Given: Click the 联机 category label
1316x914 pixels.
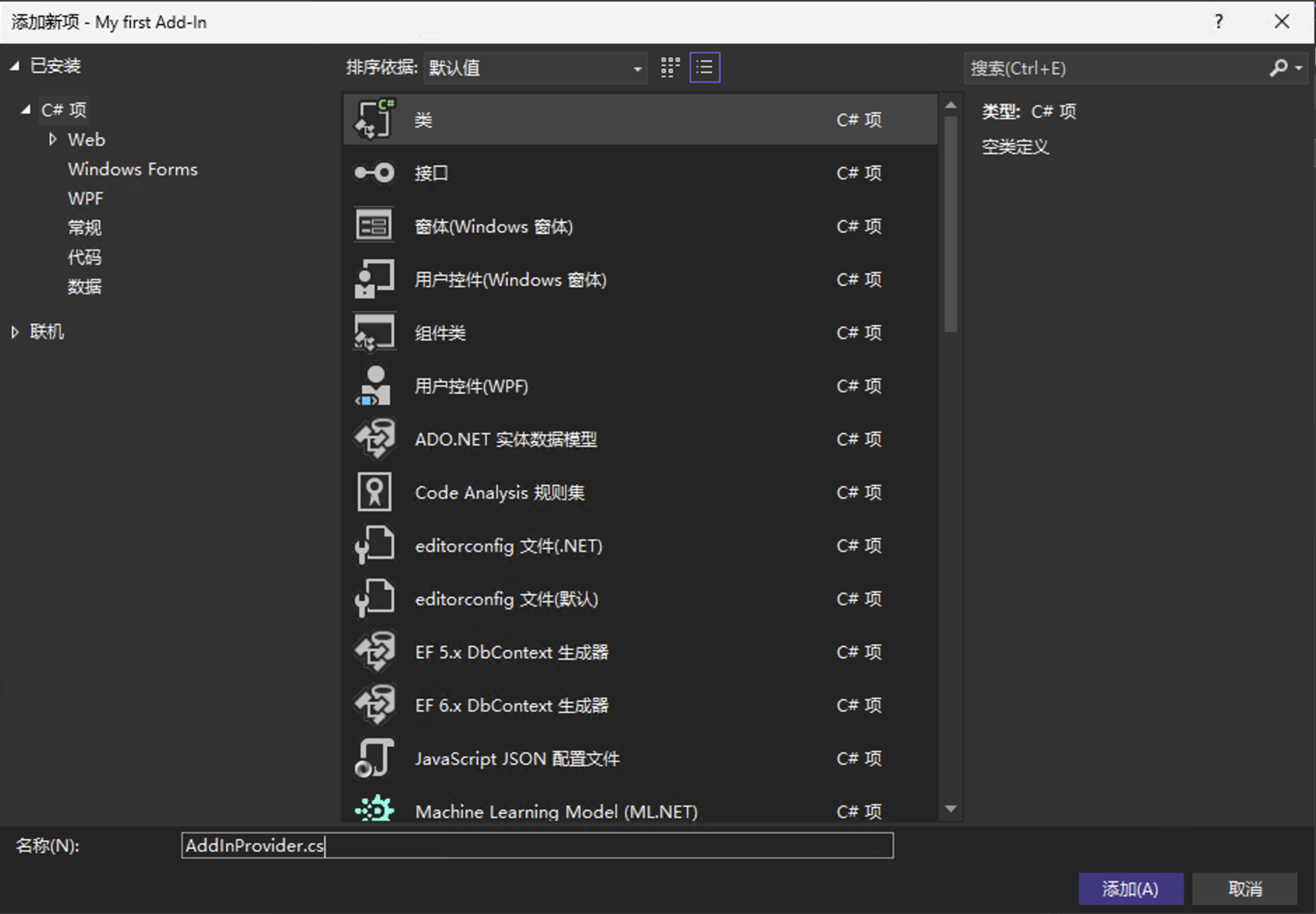Looking at the screenshot, I should [47, 332].
